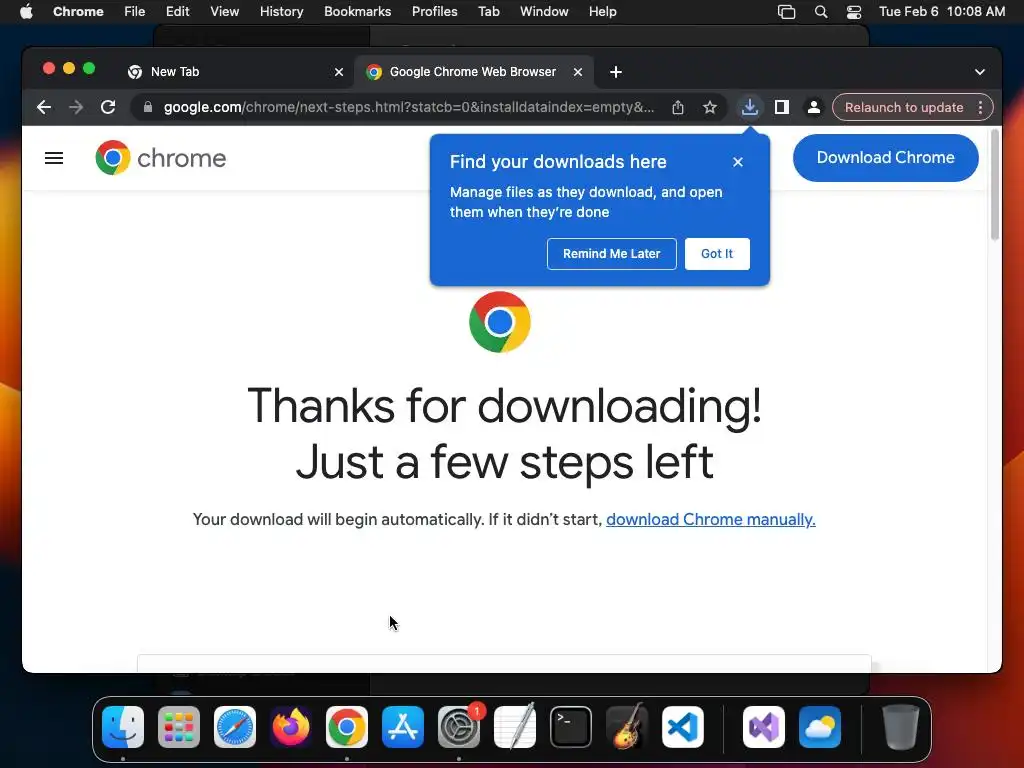Click the screen mirroring menu bar icon
The image size is (1024, 768).
786,12
